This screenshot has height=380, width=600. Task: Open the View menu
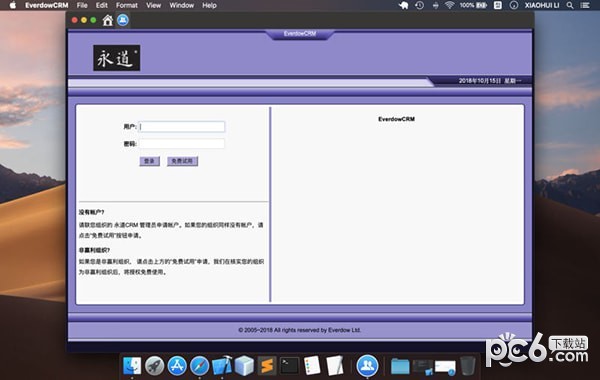153,5
